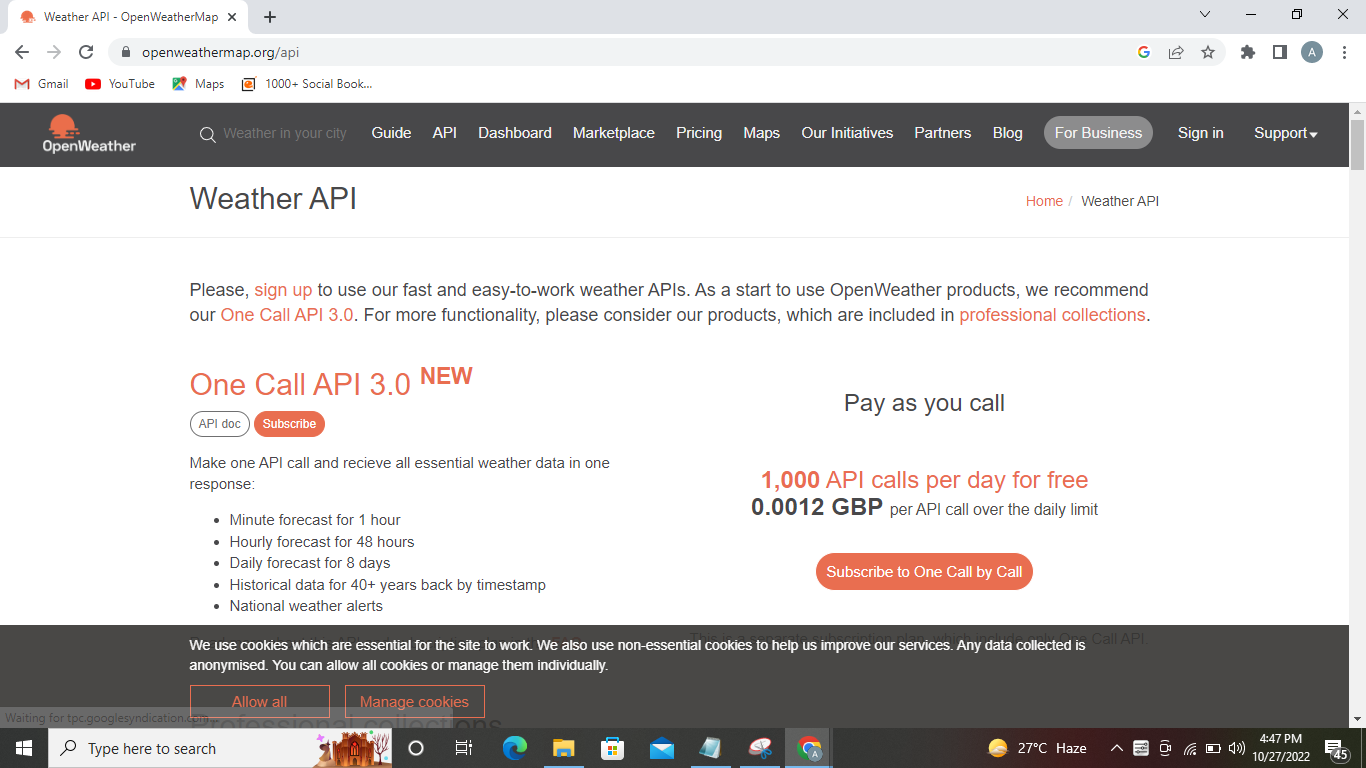The image size is (1366, 768).
Task: Click the padlock site info icon
Action: pos(126,52)
